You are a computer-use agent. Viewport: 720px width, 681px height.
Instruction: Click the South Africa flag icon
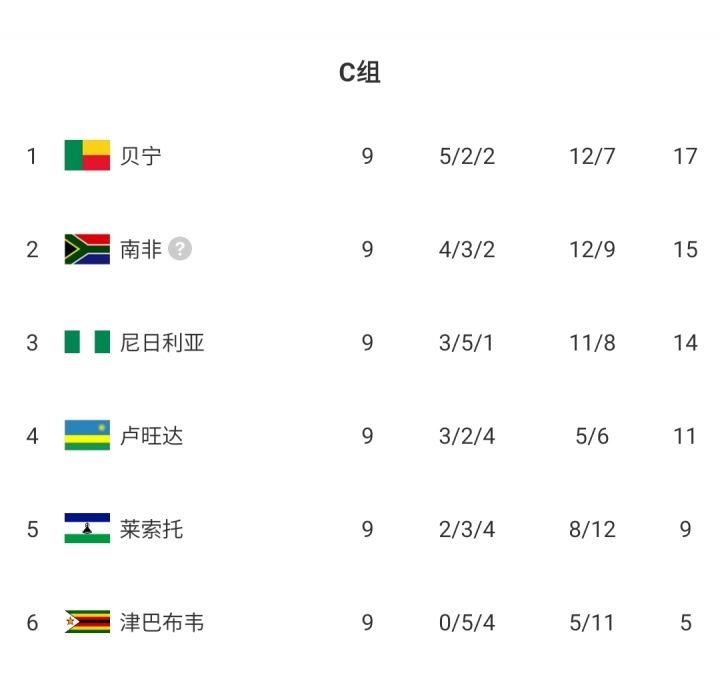(x=87, y=249)
